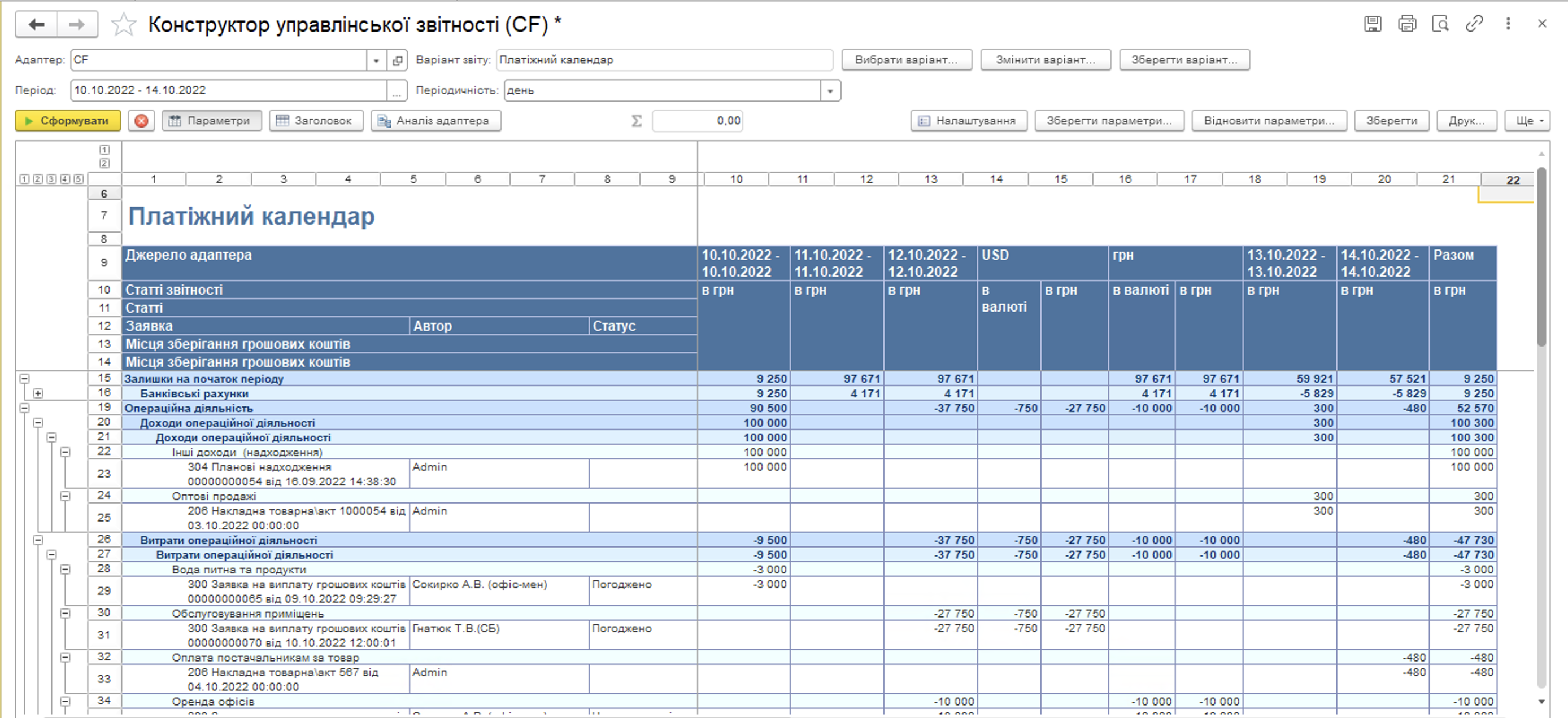Click the Зберегти button

coord(1391,120)
